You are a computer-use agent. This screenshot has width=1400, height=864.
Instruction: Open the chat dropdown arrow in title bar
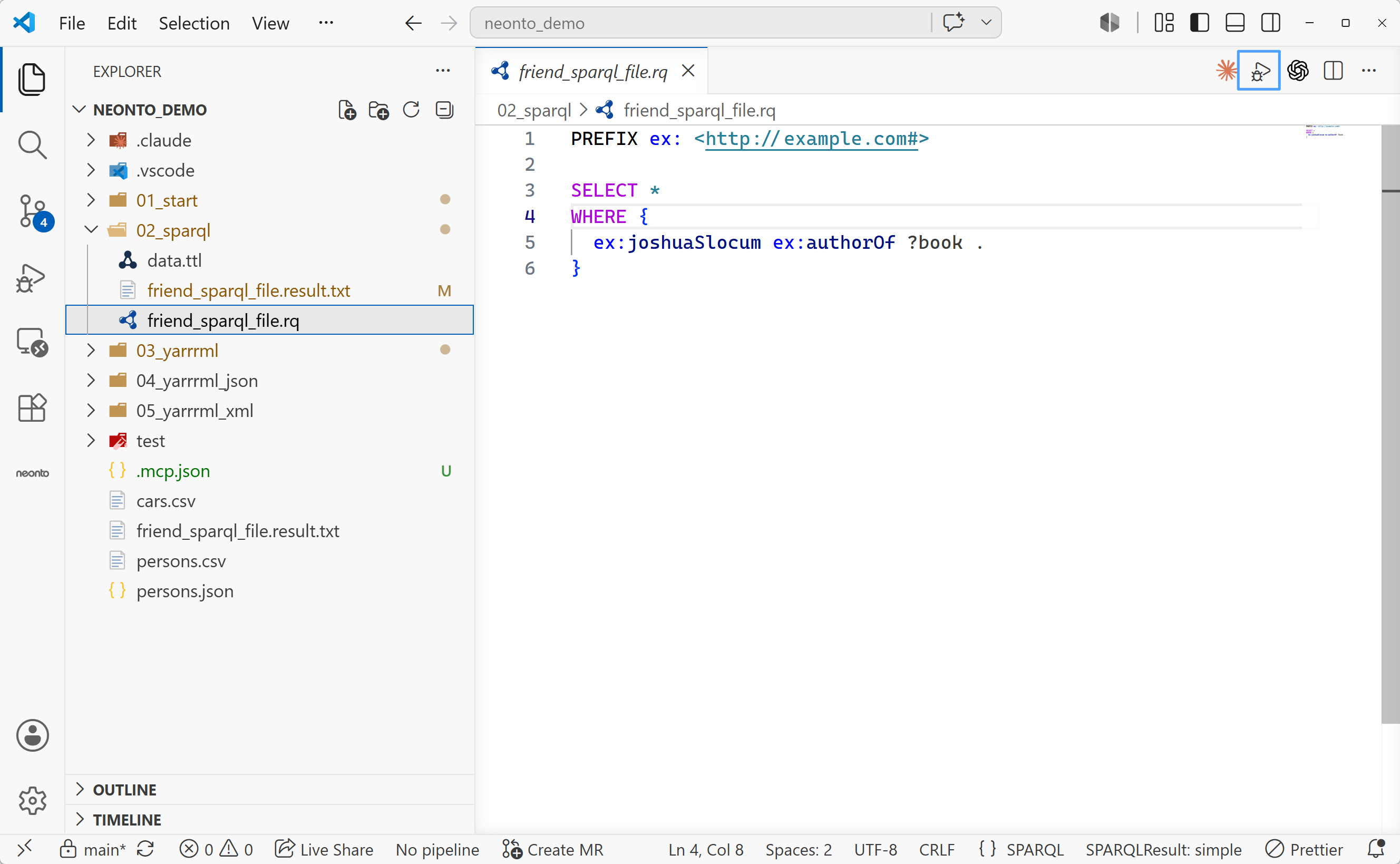(x=986, y=23)
